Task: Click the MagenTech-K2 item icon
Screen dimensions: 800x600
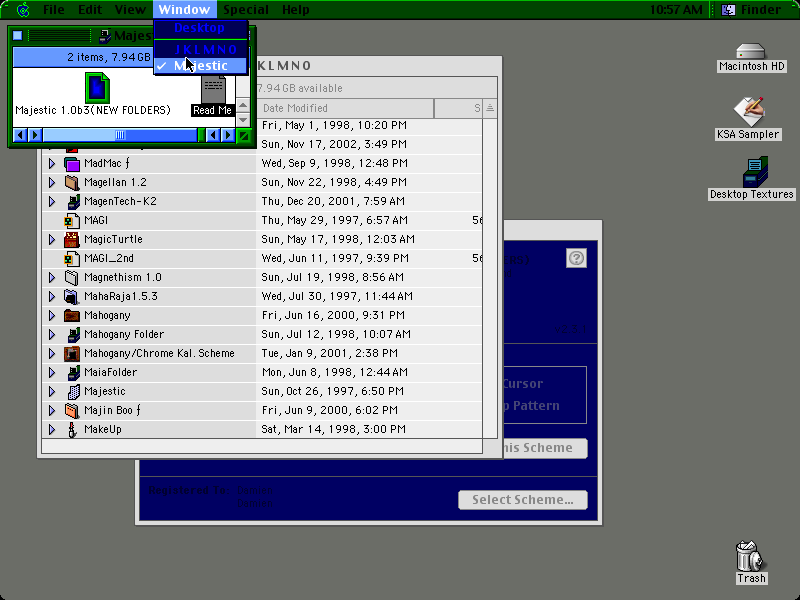Action: (73, 202)
